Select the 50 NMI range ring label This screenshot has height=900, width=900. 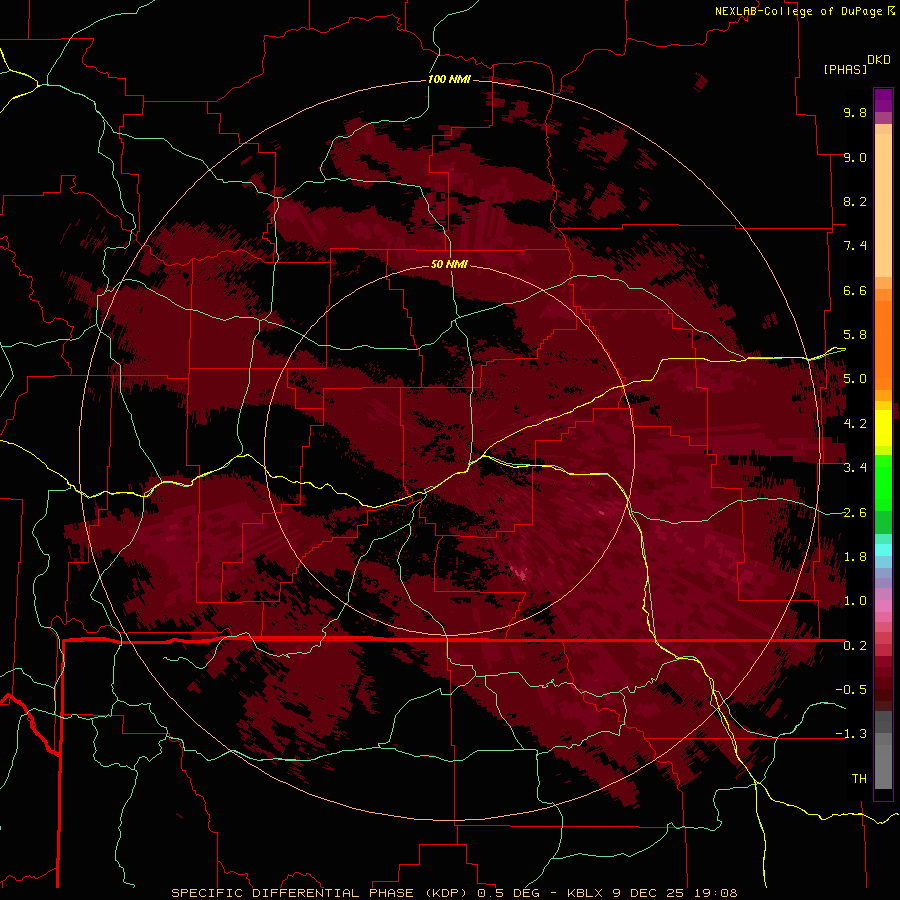[449, 264]
